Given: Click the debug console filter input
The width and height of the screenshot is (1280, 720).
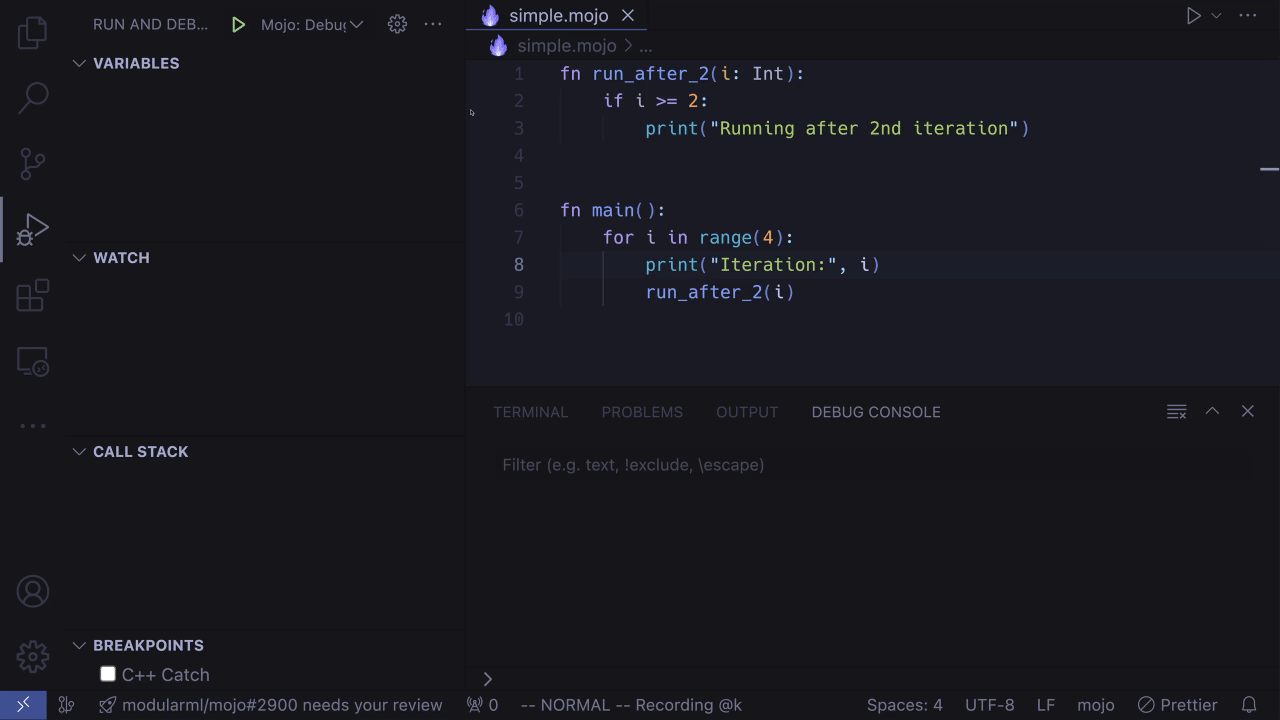Looking at the screenshot, I should point(872,465).
